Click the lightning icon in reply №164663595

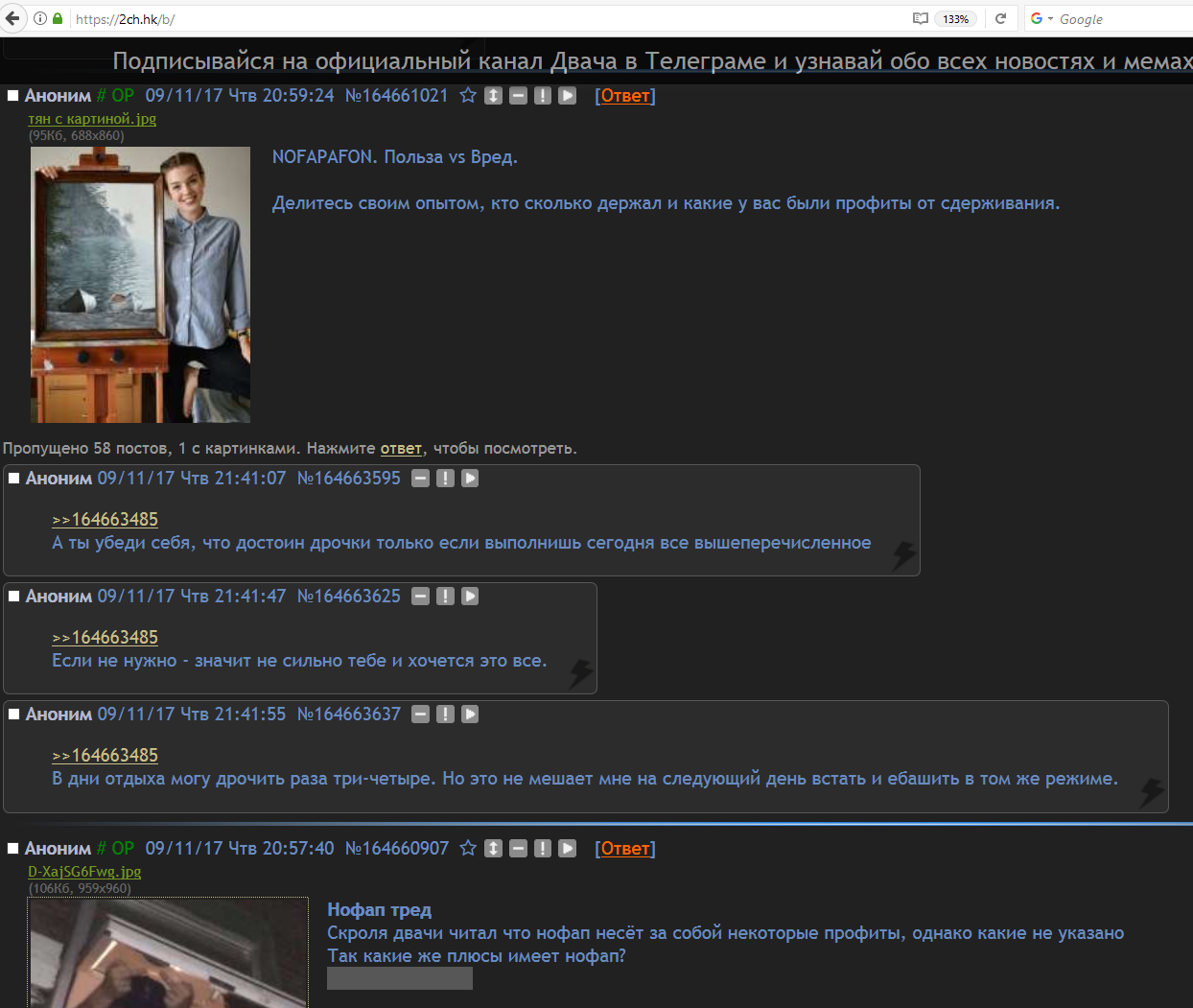[x=904, y=555]
